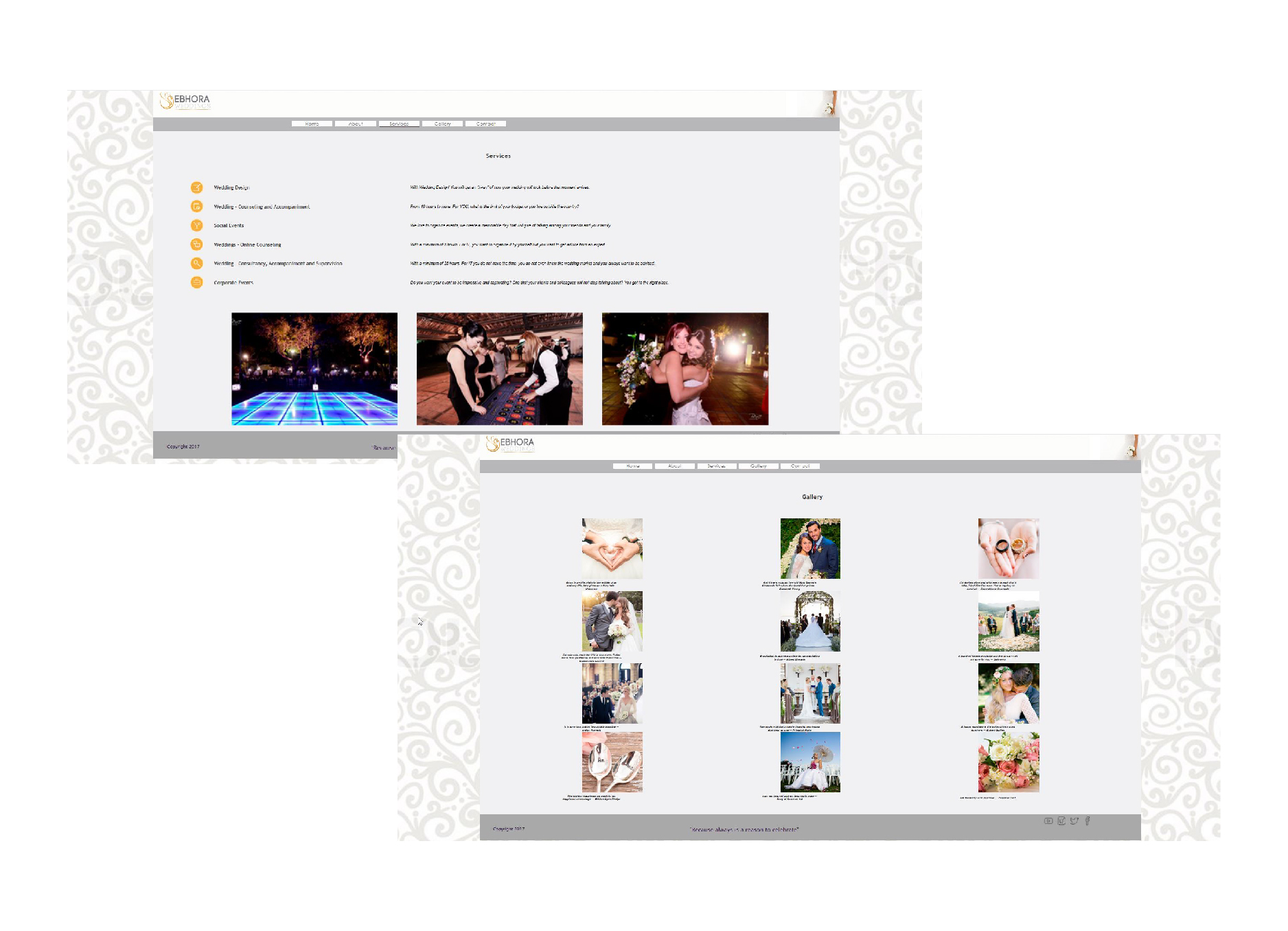Viewport: 1288px width, 931px height.
Task: Open the illuminated blue dance floor photo
Action: click(314, 369)
